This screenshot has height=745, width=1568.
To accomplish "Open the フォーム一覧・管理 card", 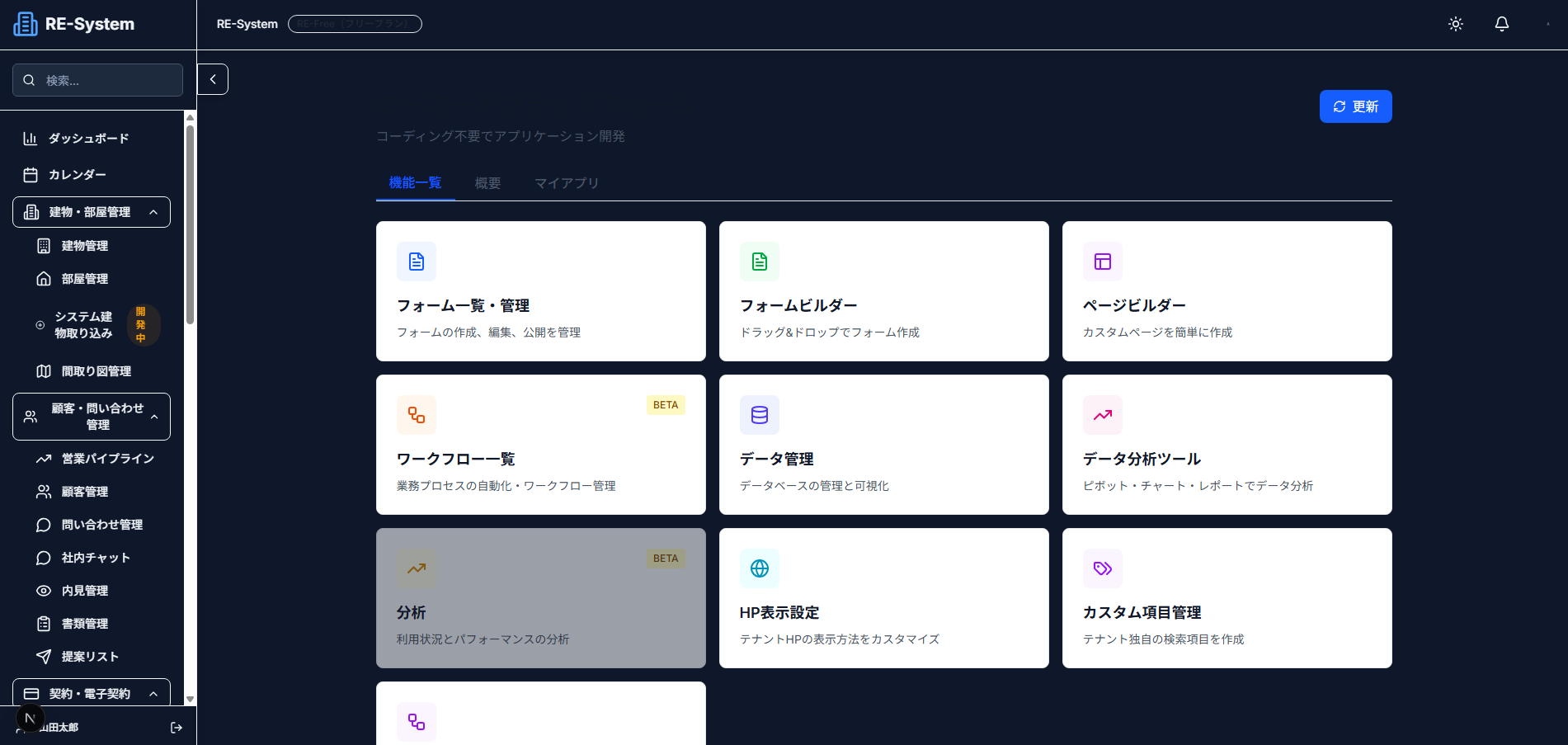I will 541,291.
